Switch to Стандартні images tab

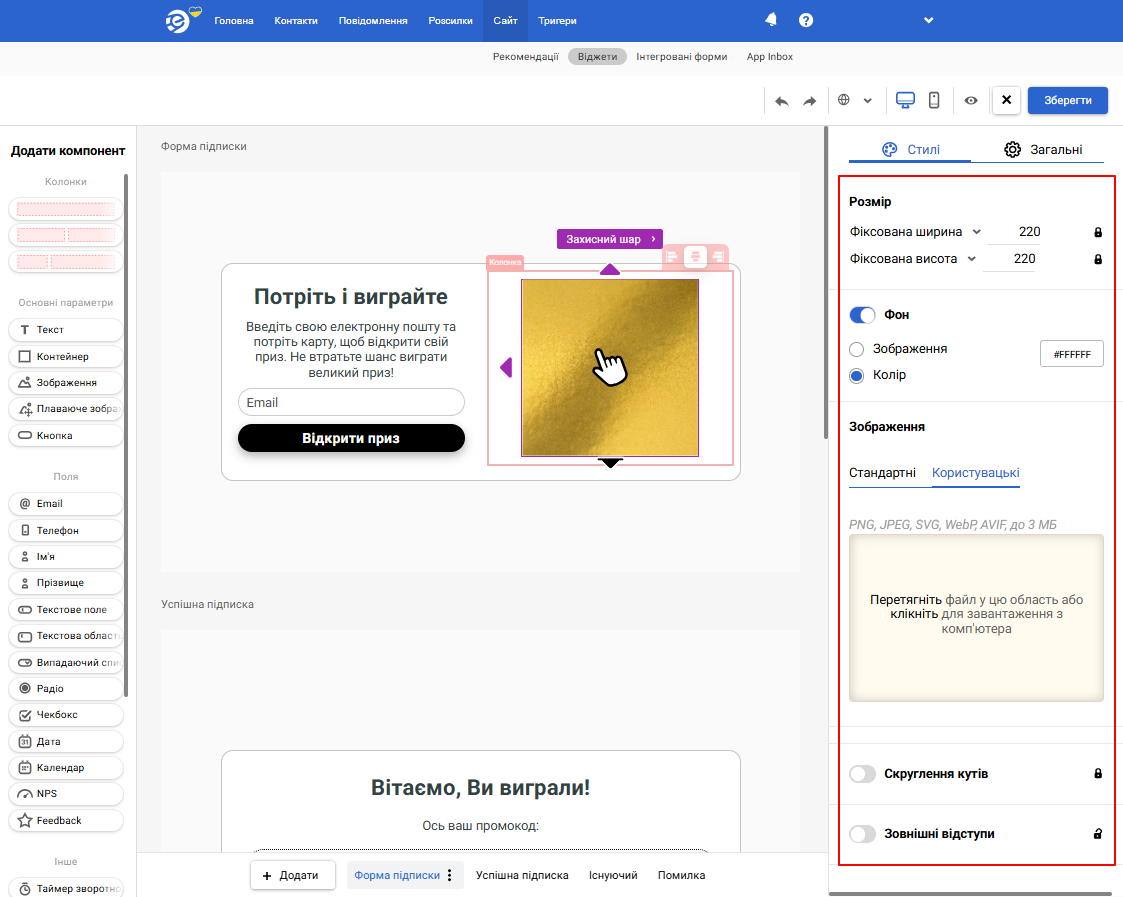(882, 473)
